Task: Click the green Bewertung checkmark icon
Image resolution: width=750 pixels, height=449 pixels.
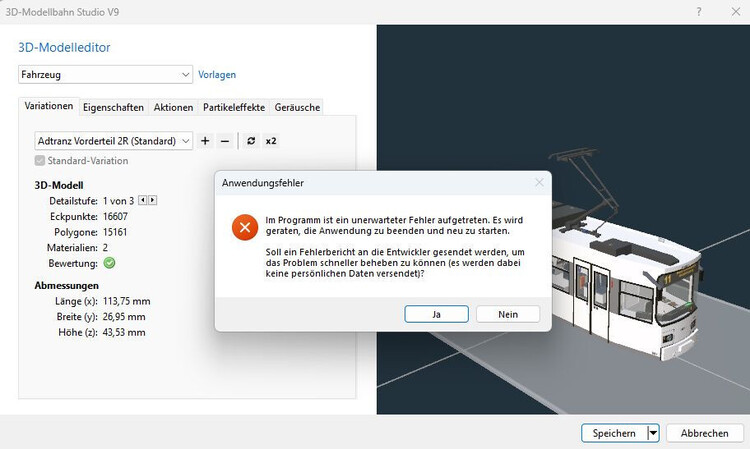Action: (109, 263)
